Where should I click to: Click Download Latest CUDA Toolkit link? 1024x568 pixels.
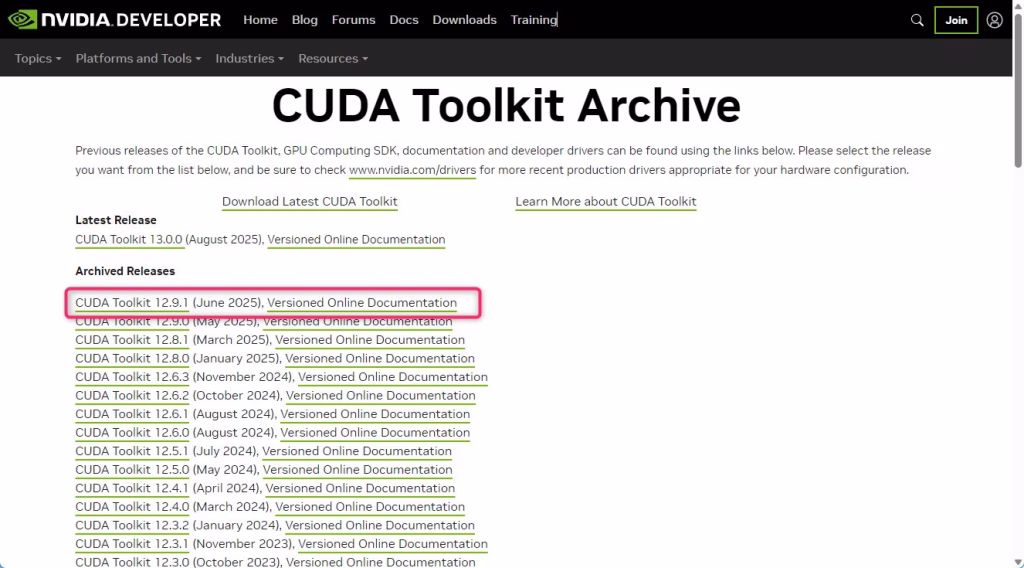point(310,202)
